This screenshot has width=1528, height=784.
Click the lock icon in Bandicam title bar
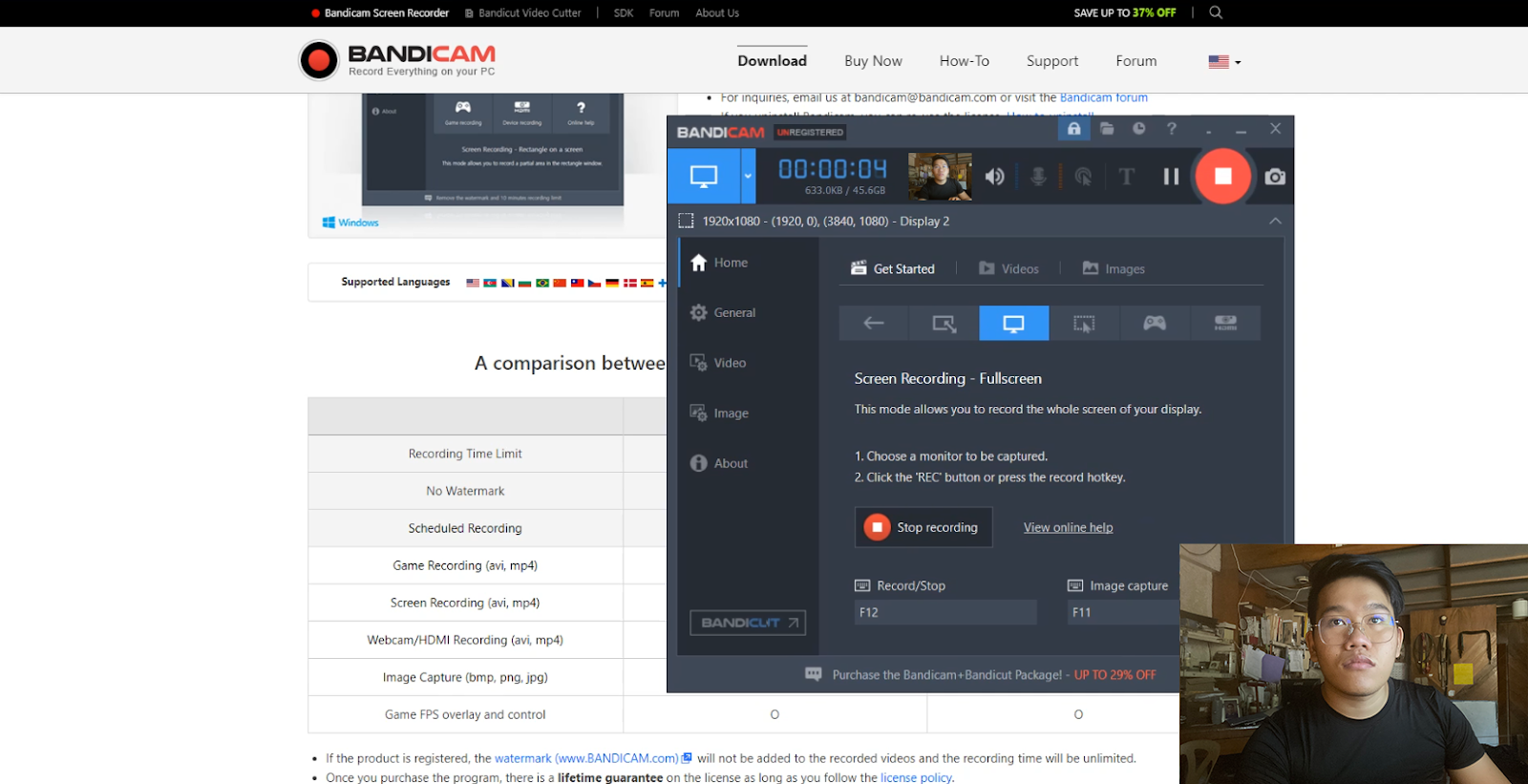click(1073, 129)
